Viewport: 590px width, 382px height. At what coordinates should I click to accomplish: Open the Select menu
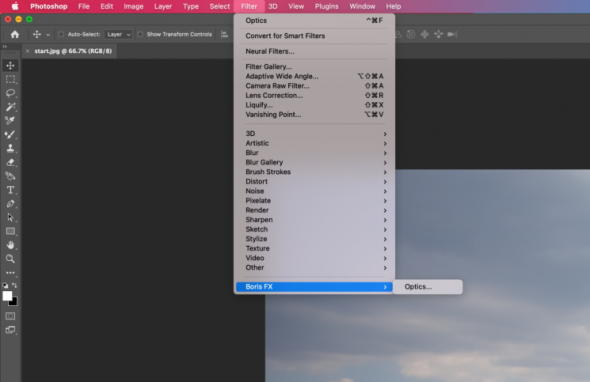tap(219, 6)
